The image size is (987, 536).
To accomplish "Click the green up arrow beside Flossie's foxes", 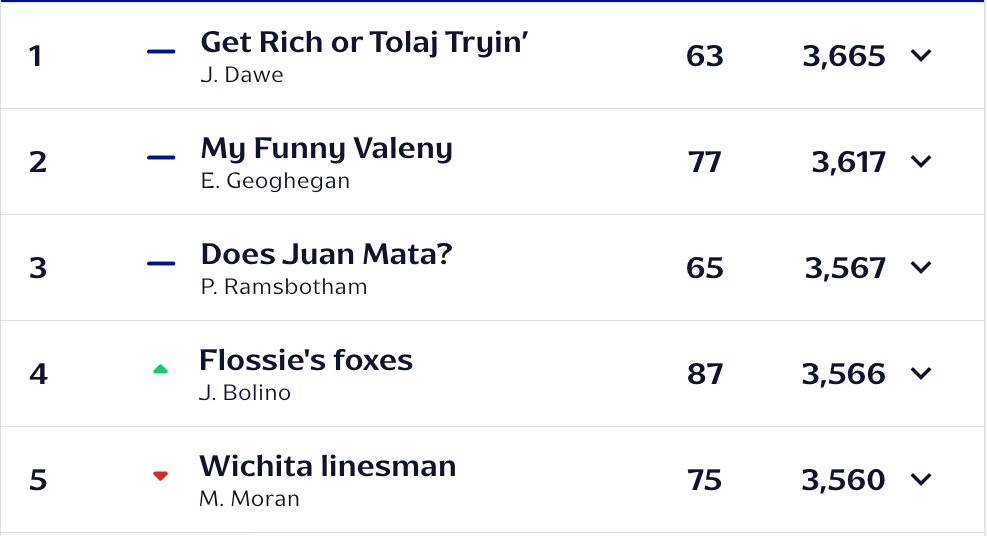I will 160,370.
